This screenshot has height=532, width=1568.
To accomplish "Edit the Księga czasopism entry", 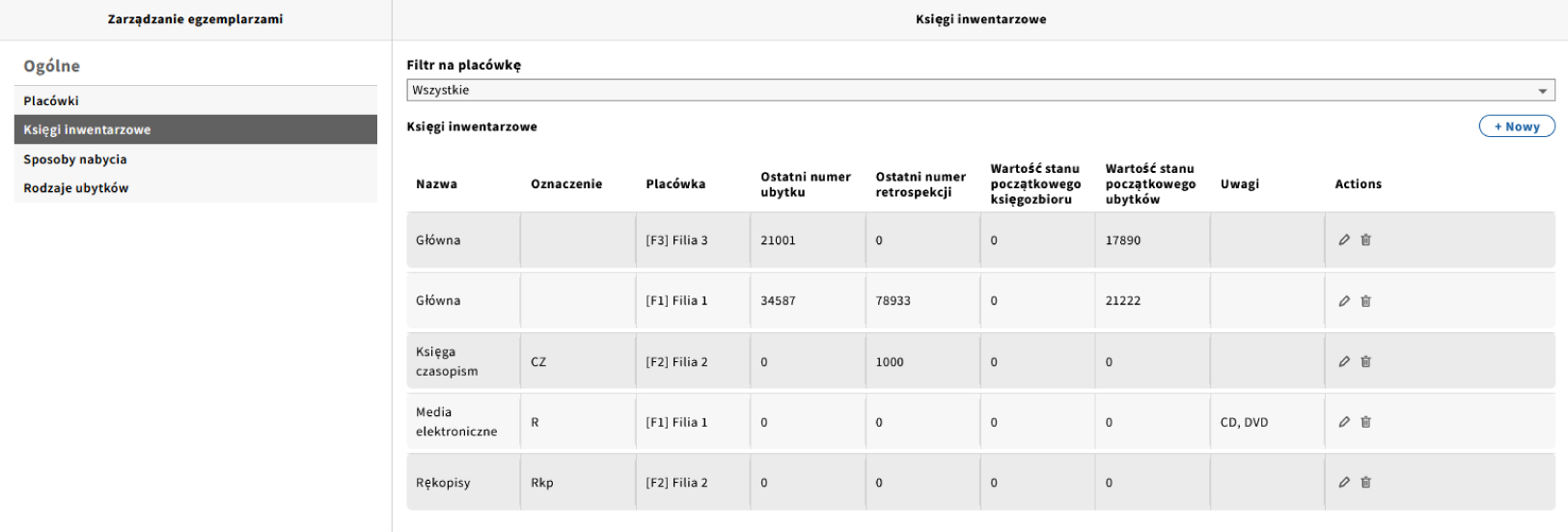I will 1344,362.
